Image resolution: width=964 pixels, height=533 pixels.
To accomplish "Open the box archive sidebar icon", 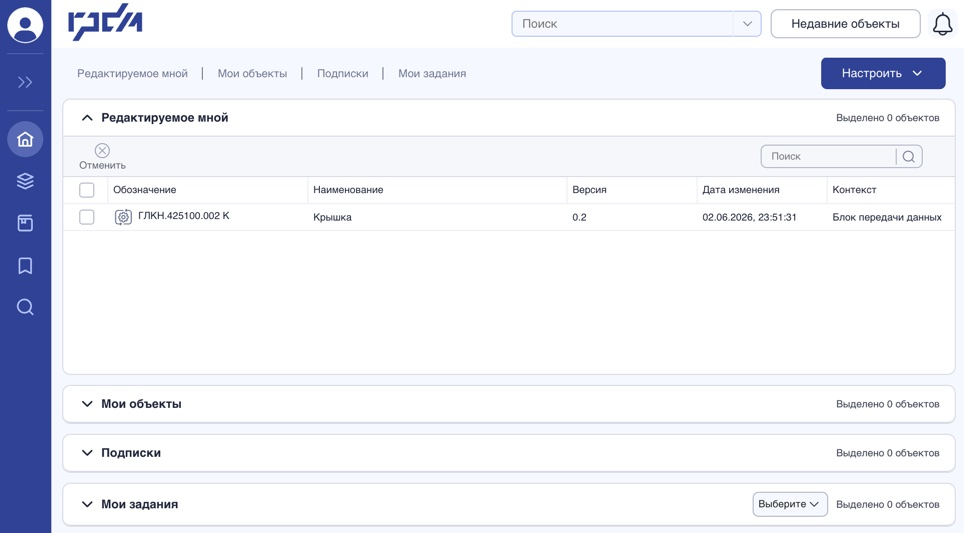I will (x=25, y=223).
